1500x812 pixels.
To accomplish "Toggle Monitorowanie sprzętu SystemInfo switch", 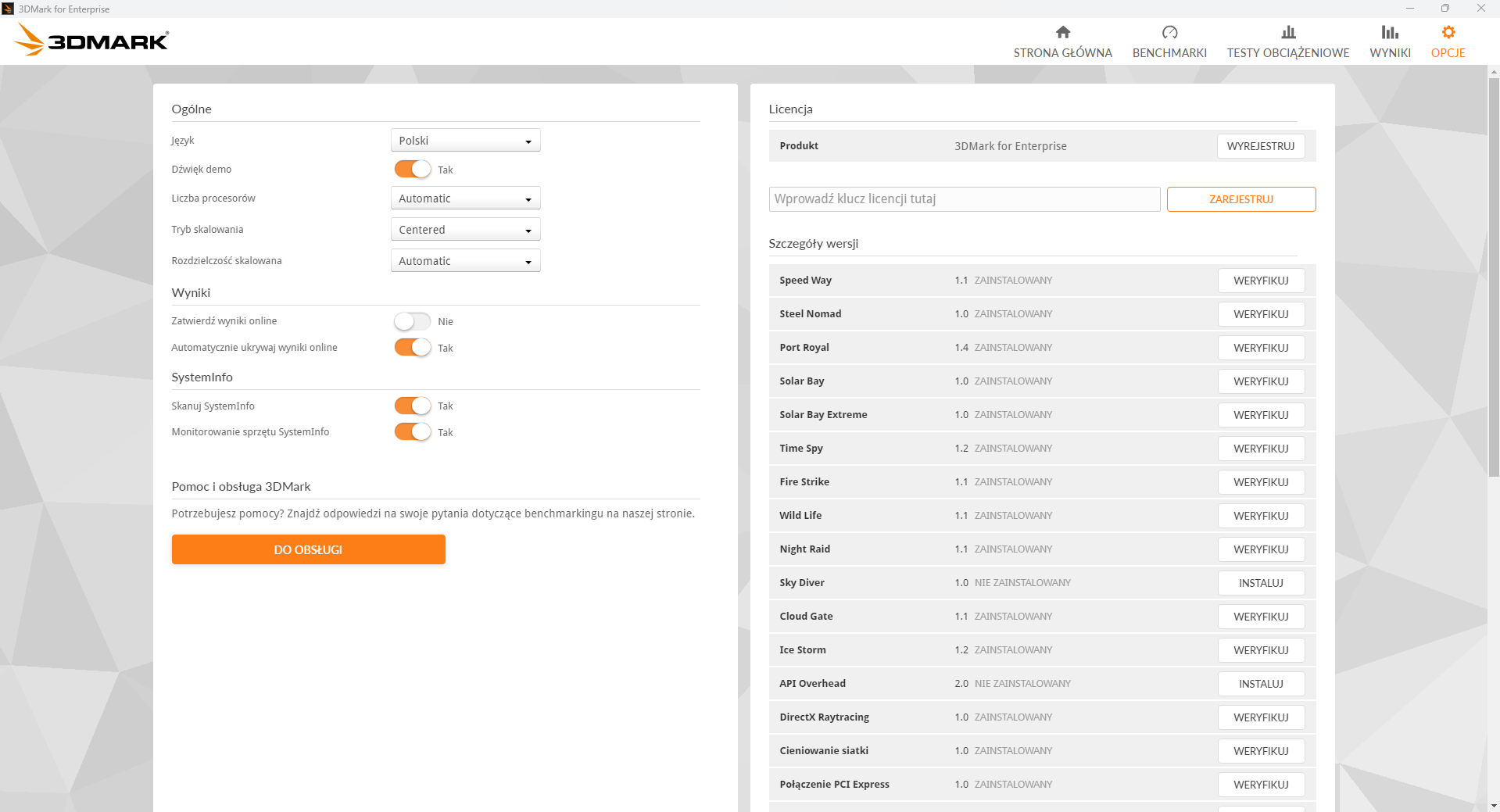I will [x=413, y=431].
